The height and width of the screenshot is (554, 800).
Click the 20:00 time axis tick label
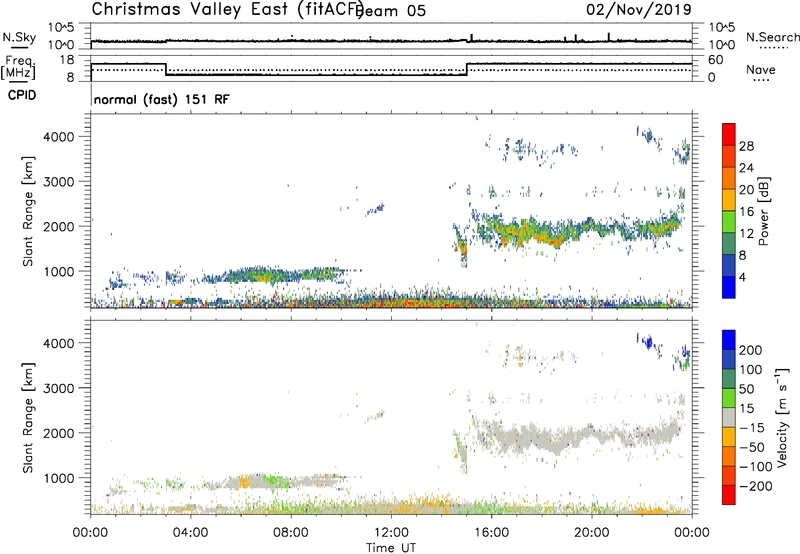point(592,533)
